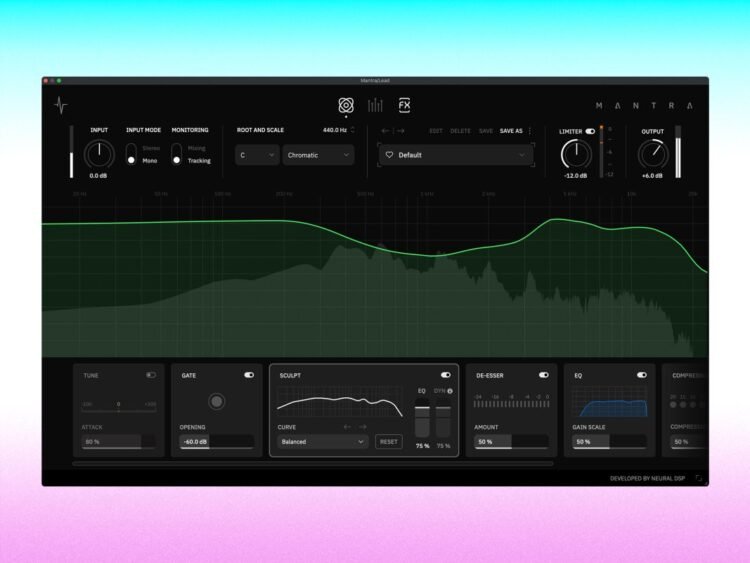Viewport: 750px width, 563px height.
Task: Toggle the Input Mode Stereo/Mono switch
Action: tap(131, 154)
